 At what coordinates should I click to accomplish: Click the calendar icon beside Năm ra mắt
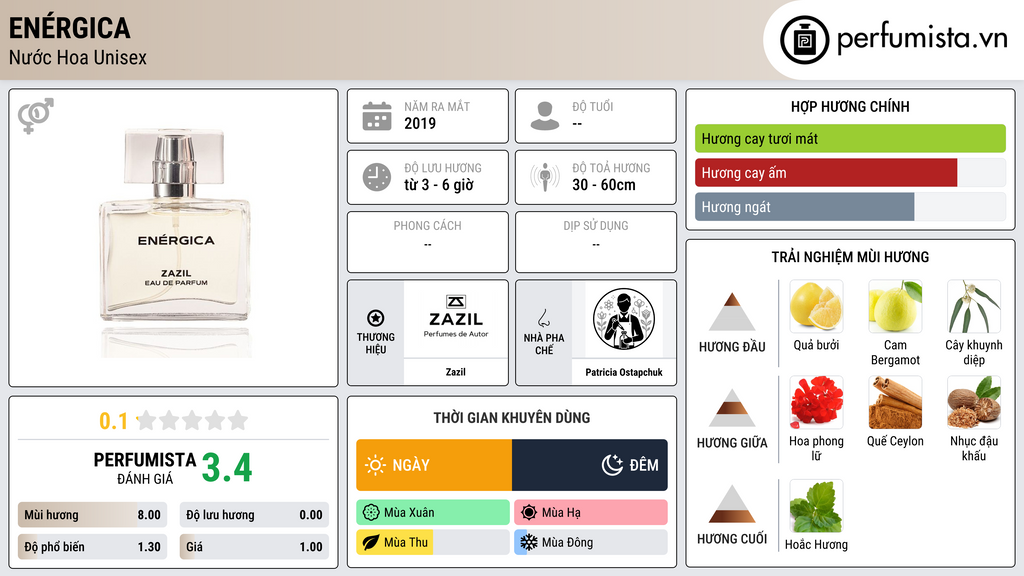(377, 116)
